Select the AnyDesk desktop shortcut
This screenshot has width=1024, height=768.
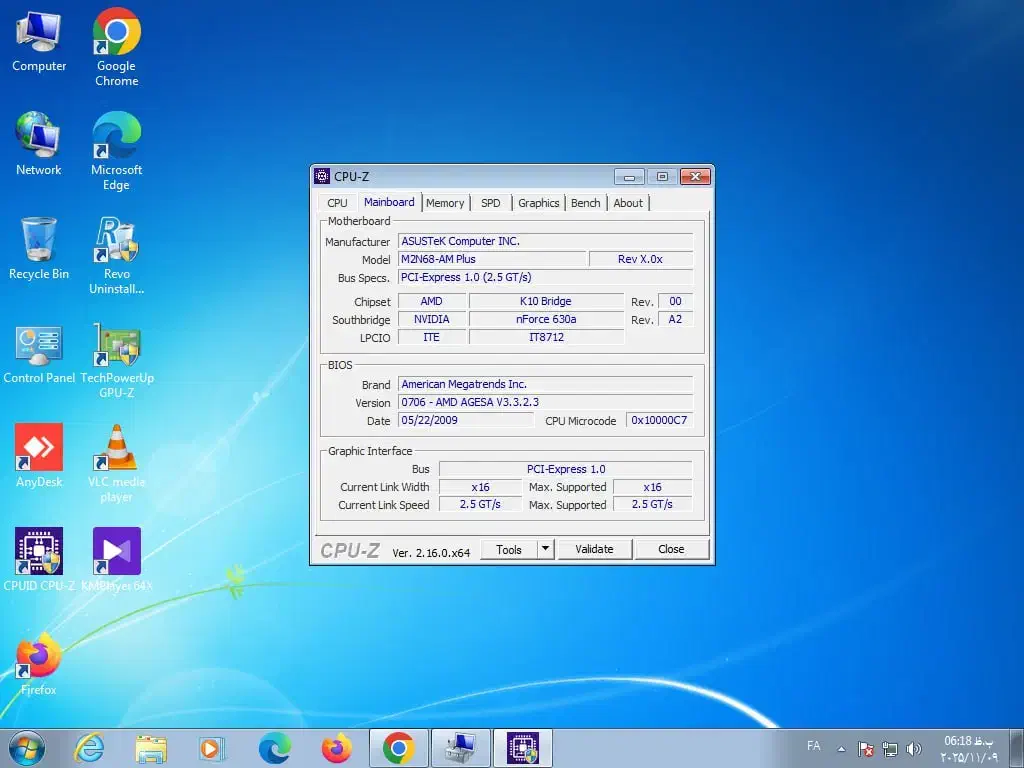(39, 448)
